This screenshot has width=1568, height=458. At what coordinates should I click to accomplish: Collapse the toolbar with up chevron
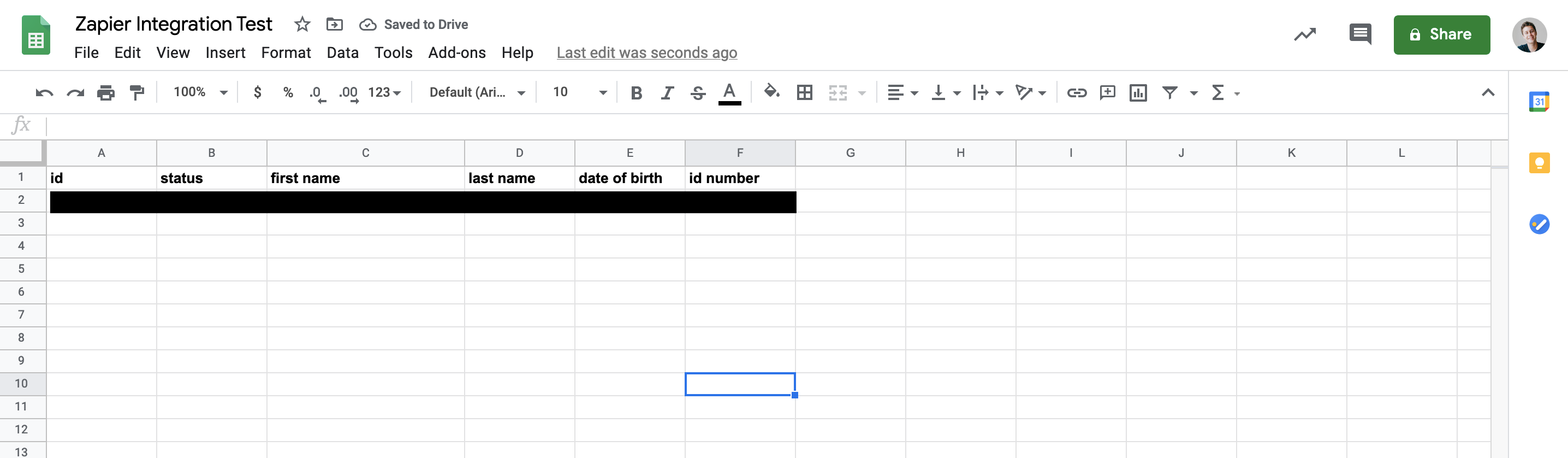coord(1488,92)
